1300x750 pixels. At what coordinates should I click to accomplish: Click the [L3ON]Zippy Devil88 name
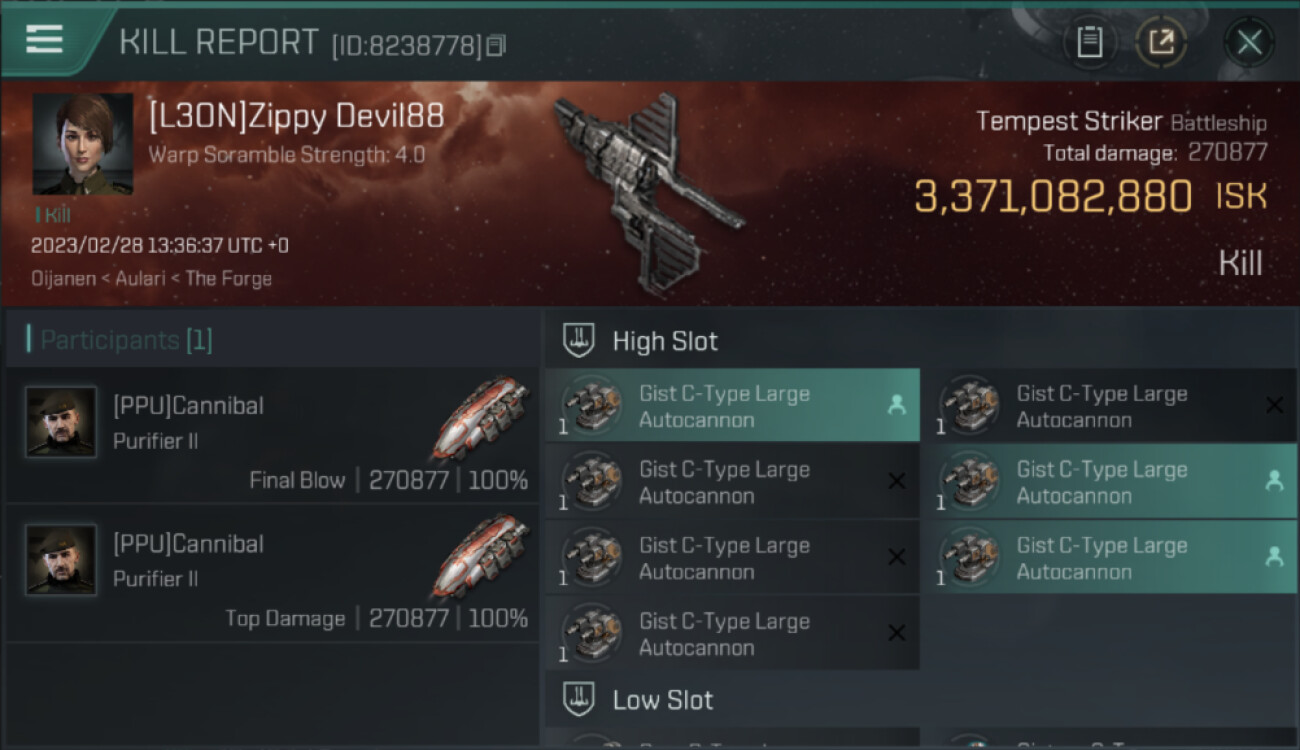[x=296, y=117]
